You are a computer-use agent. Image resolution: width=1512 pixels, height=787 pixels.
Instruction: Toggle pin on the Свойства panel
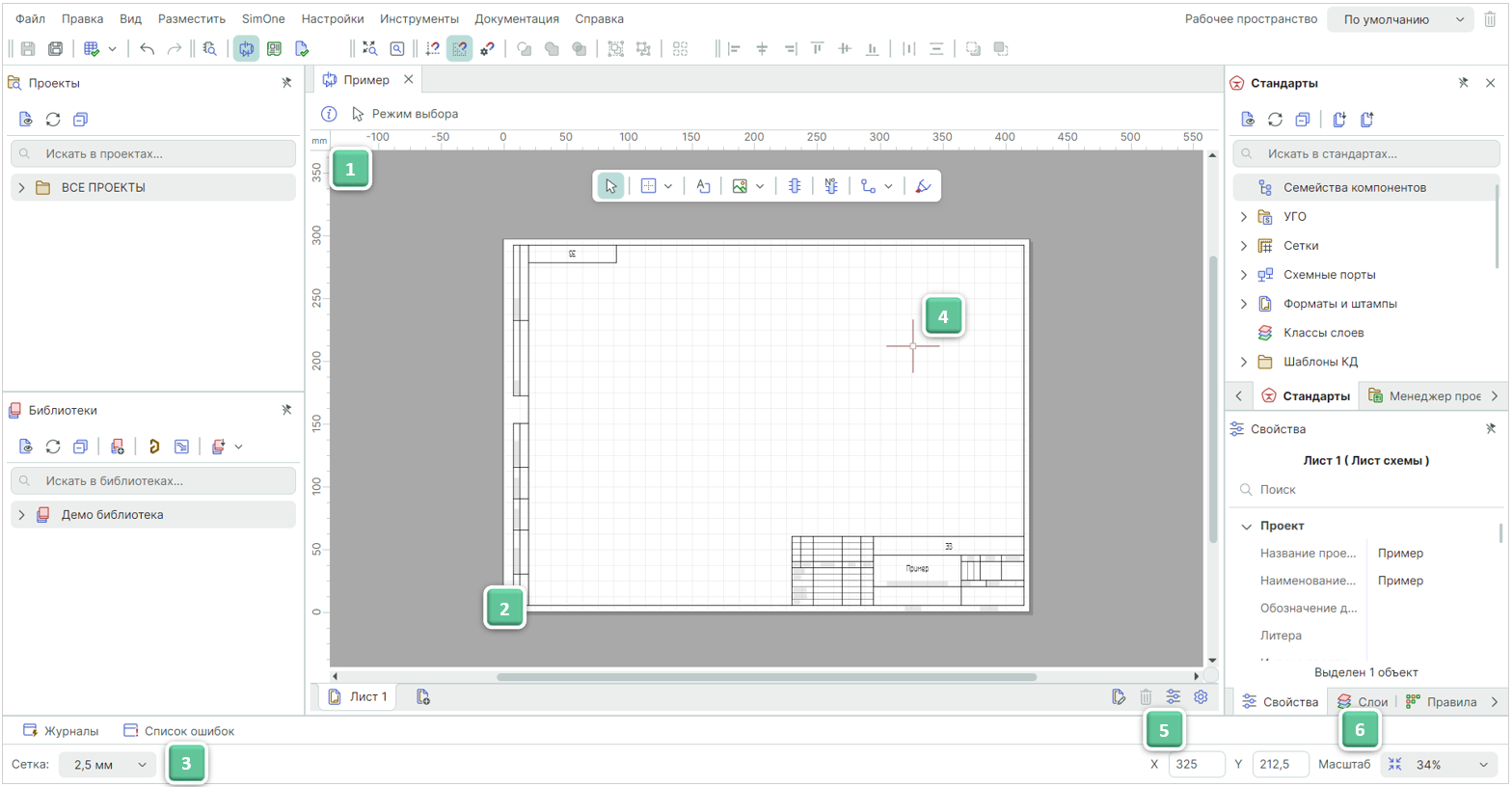click(x=1491, y=429)
